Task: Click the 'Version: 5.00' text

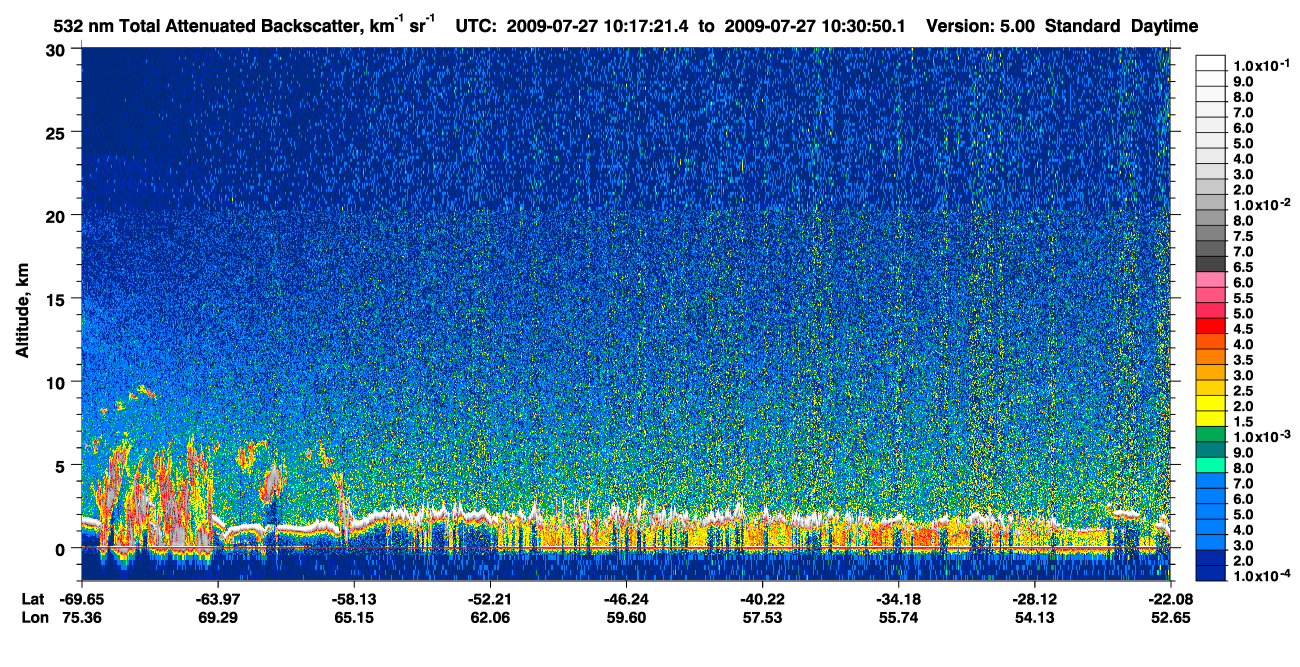Action: tap(981, 26)
